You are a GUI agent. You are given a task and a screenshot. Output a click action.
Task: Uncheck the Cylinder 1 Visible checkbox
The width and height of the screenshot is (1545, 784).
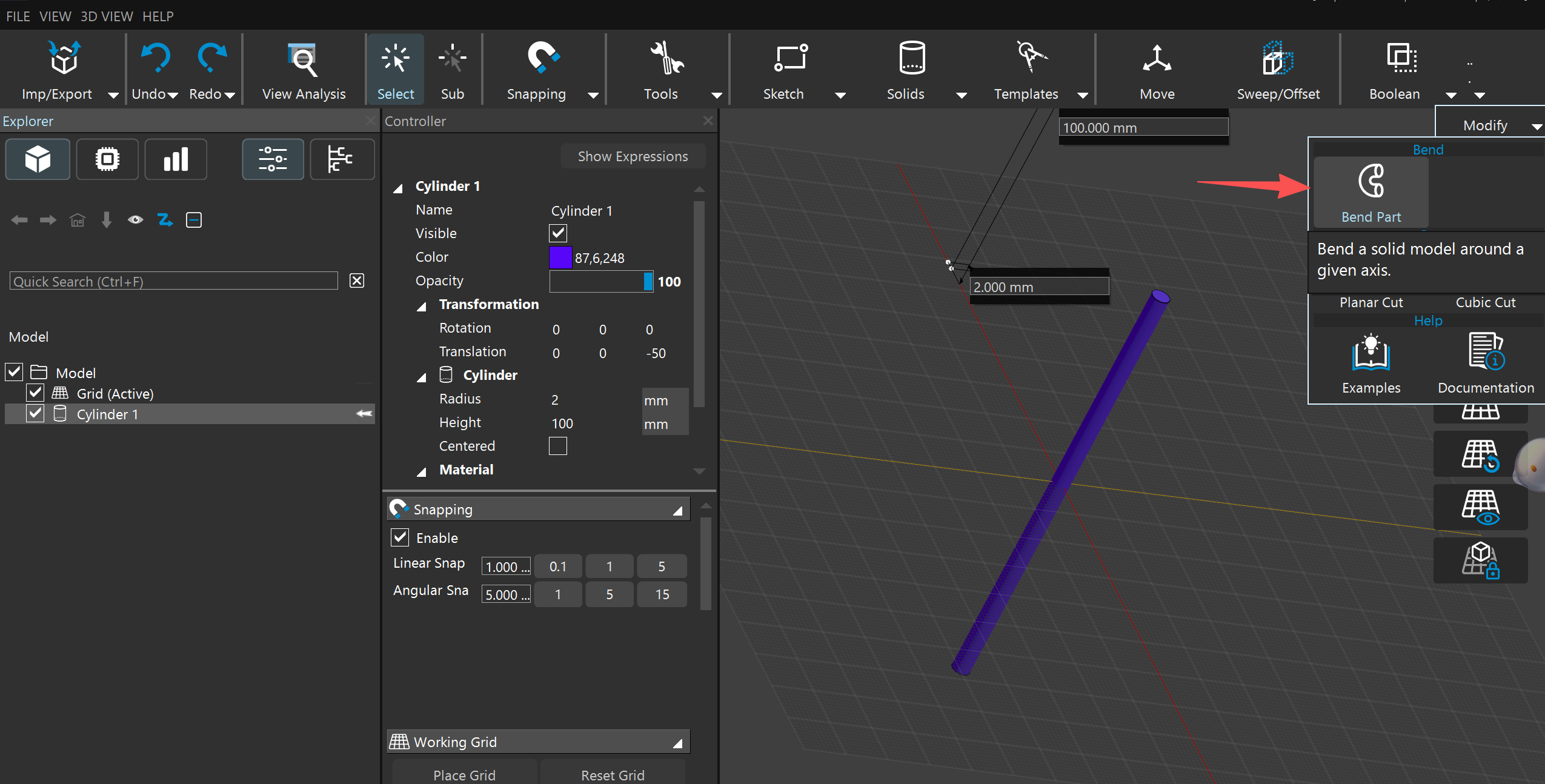point(558,233)
